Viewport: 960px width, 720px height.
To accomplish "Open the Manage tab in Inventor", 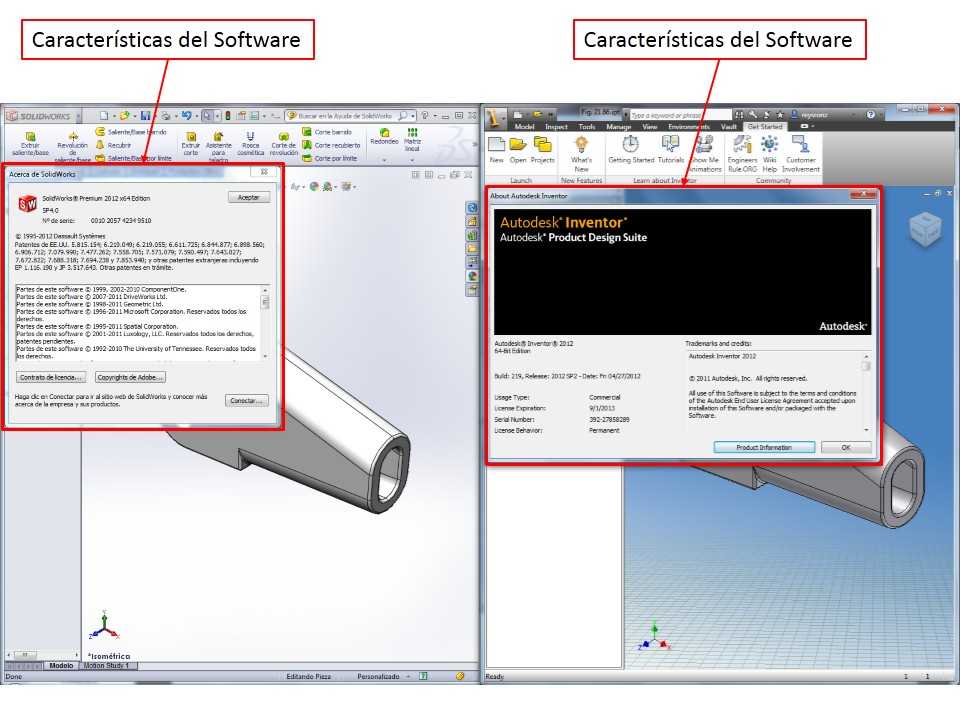I will 618,127.
